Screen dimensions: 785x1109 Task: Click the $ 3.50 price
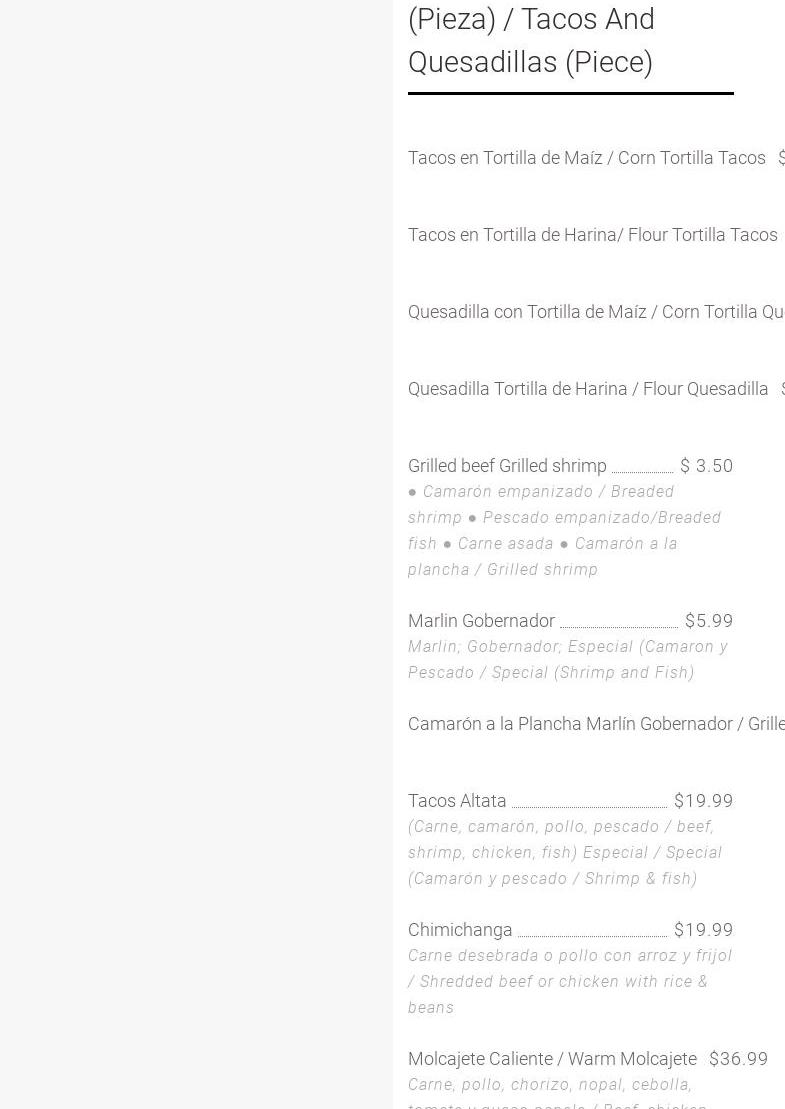point(706,466)
